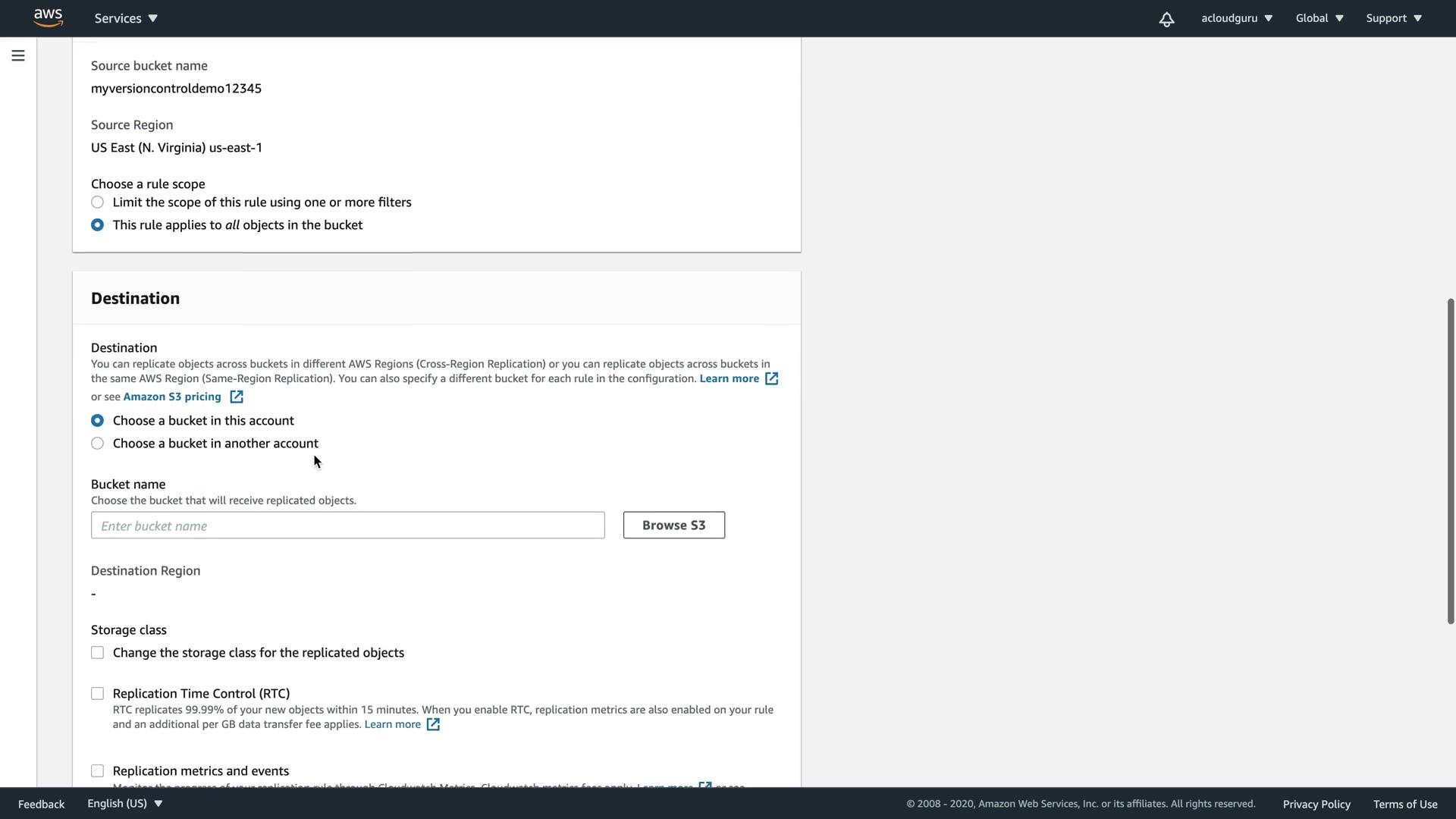Select 'Limit the scope of this rule' option
Screen dimensions: 1456x819
coord(97,202)
